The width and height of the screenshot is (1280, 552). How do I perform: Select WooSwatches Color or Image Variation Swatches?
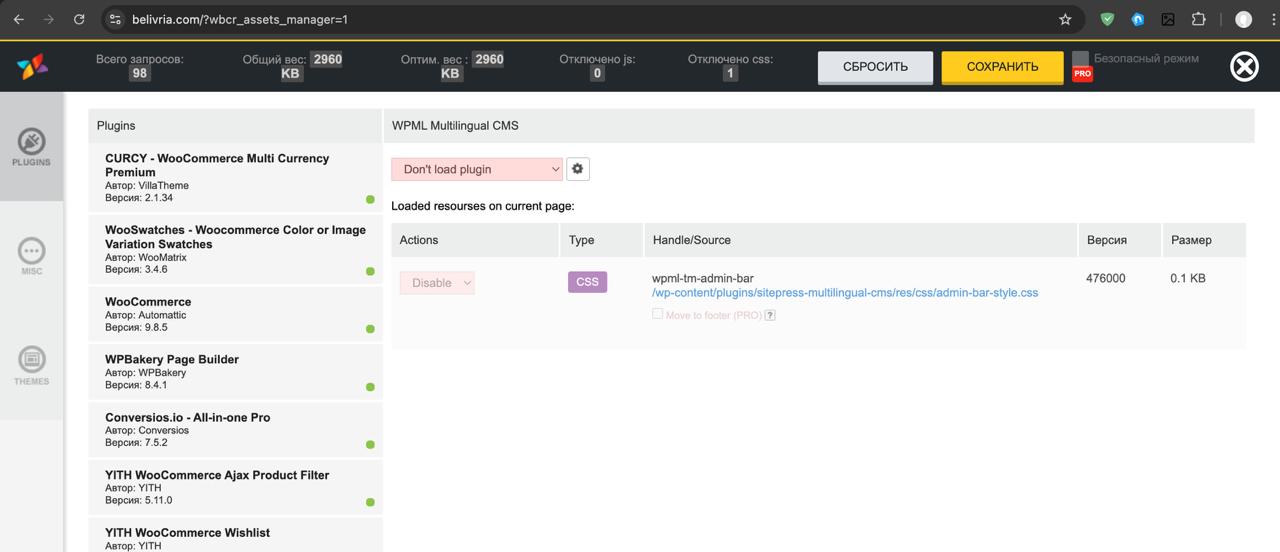pyautogui.click(x=235, y=250)
